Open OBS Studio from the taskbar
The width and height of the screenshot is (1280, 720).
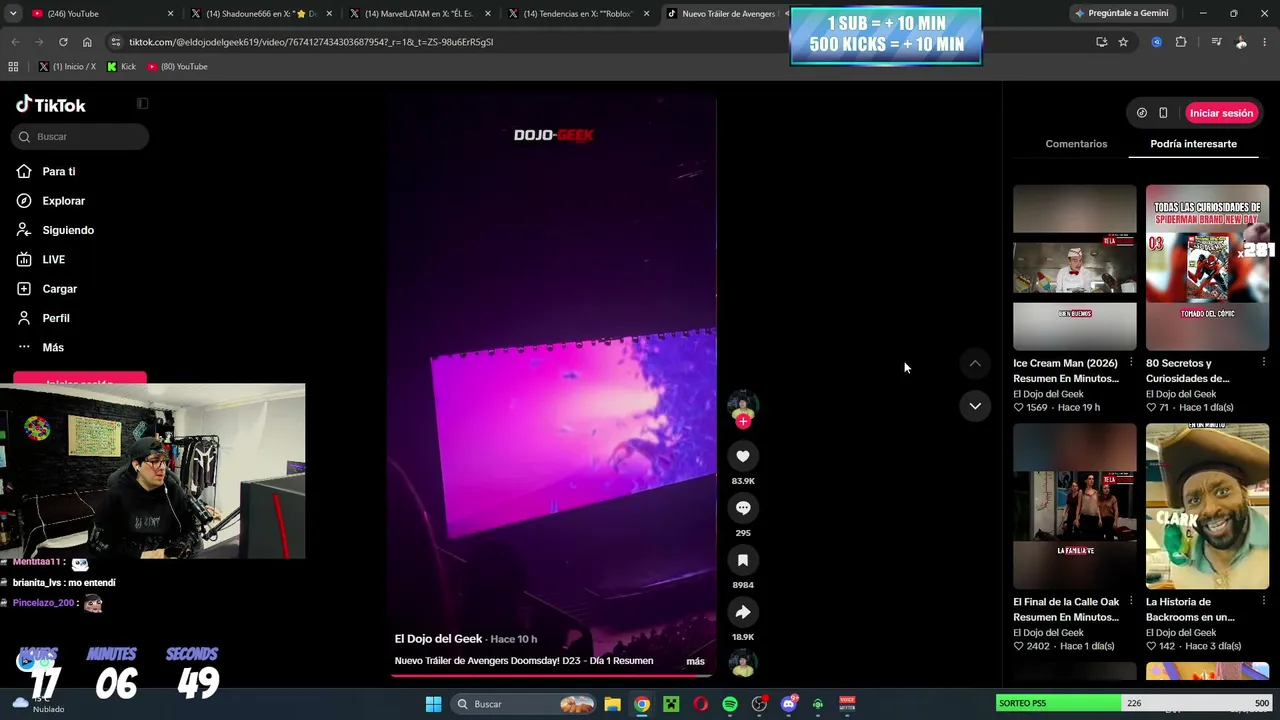pyautogui.click(x=759, y=704)
